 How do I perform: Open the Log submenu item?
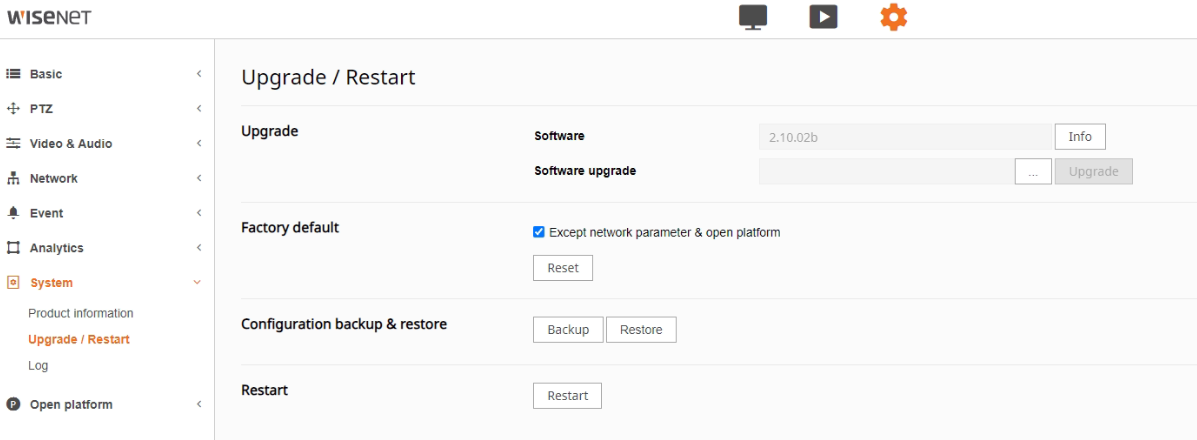coord(38,366)
